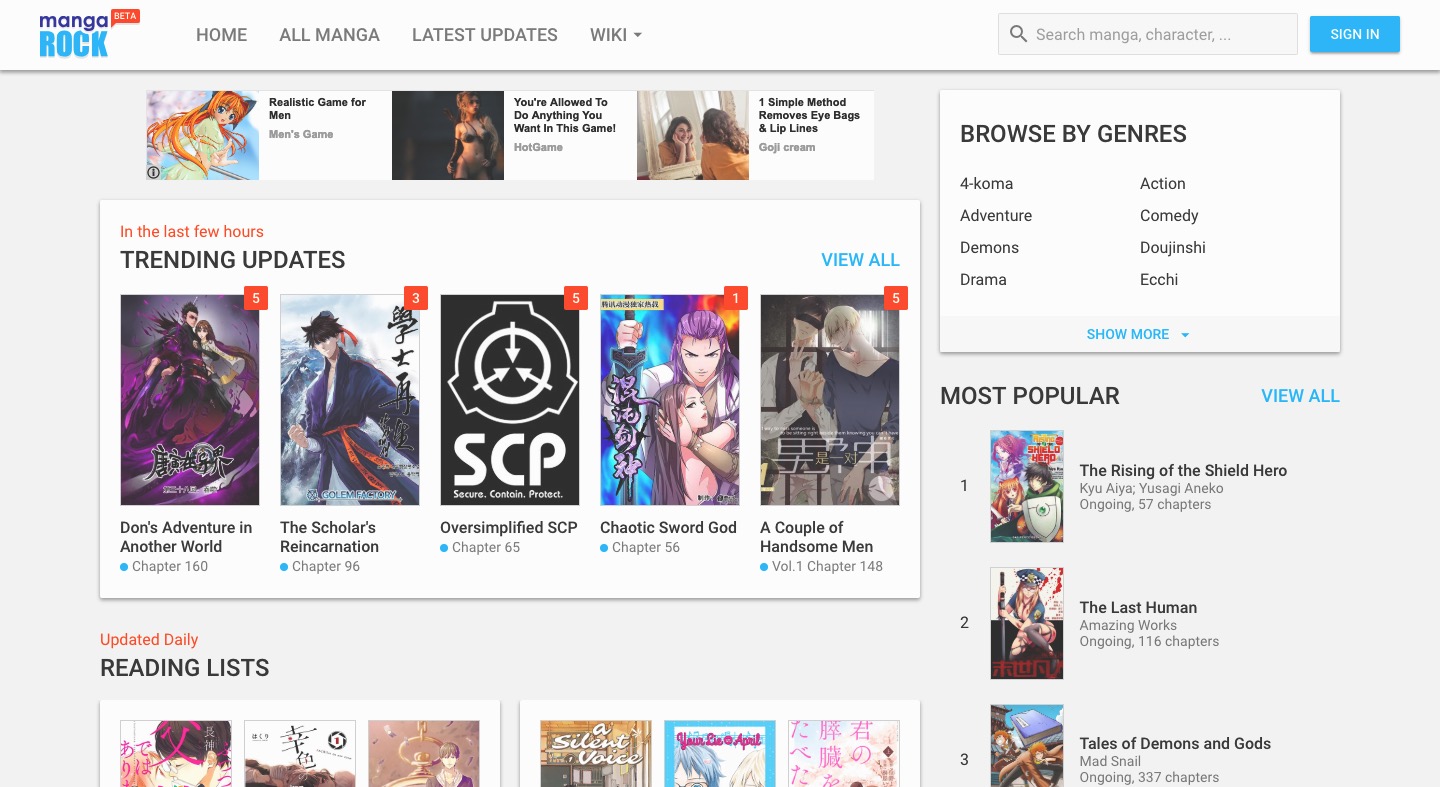The height and width of the screenshot is (787, 1440).
Task: Open The Rising of the Shield Hero cover
Action: coord(1027,487)
